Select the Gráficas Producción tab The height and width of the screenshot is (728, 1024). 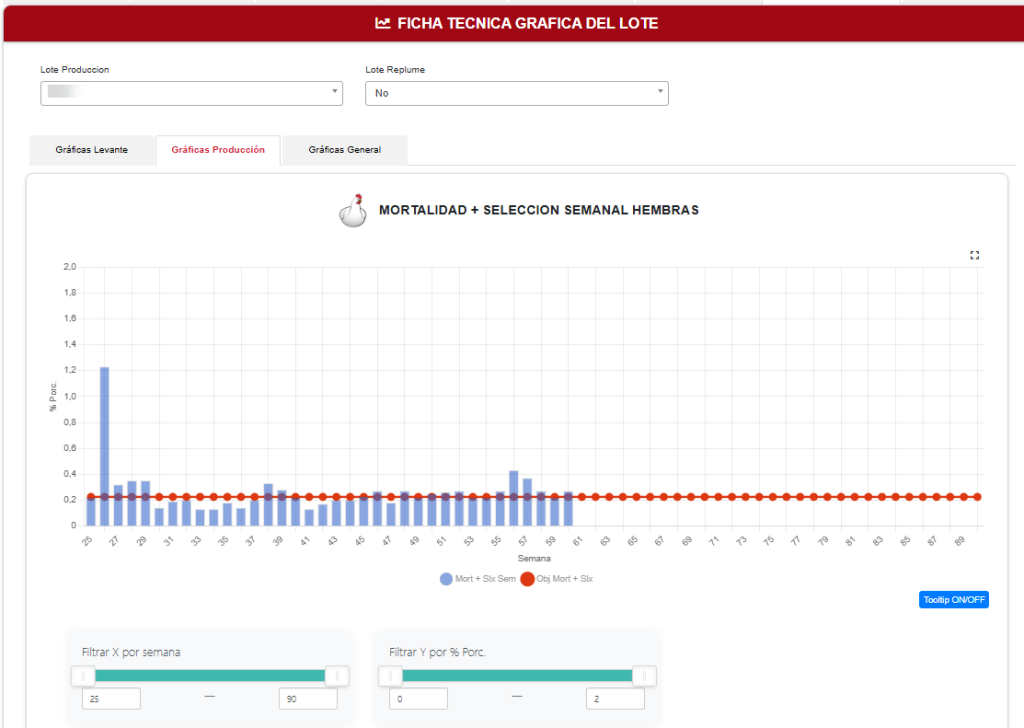coord(218,150)
